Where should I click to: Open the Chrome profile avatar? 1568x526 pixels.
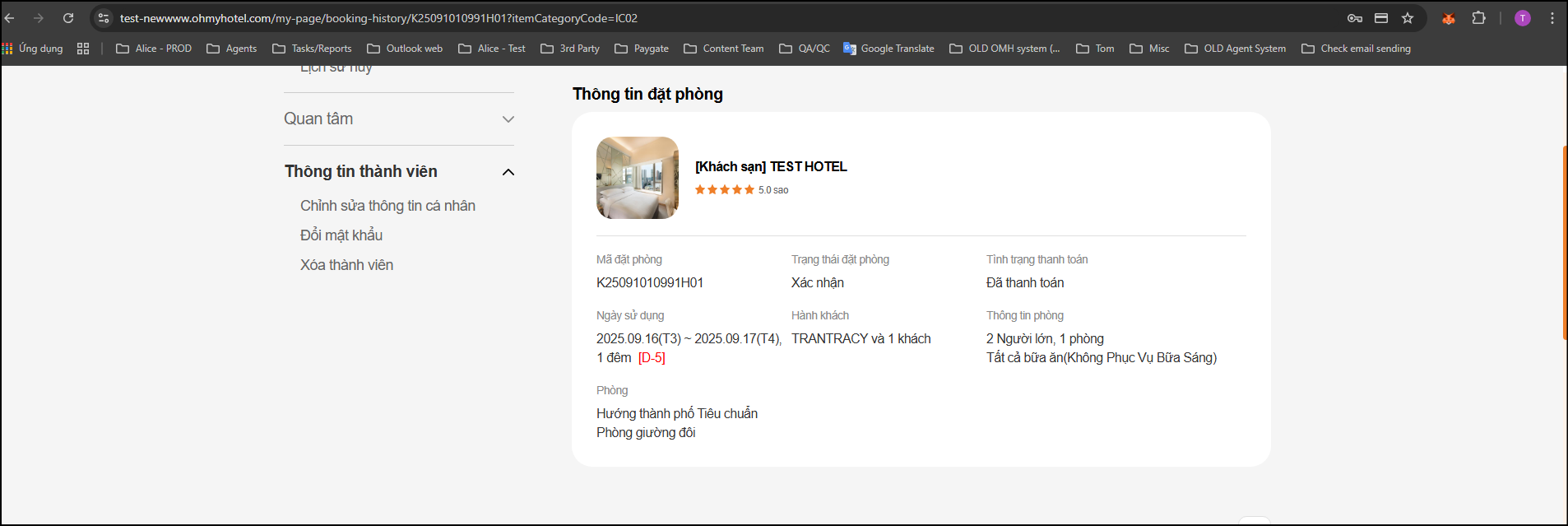1523,18
